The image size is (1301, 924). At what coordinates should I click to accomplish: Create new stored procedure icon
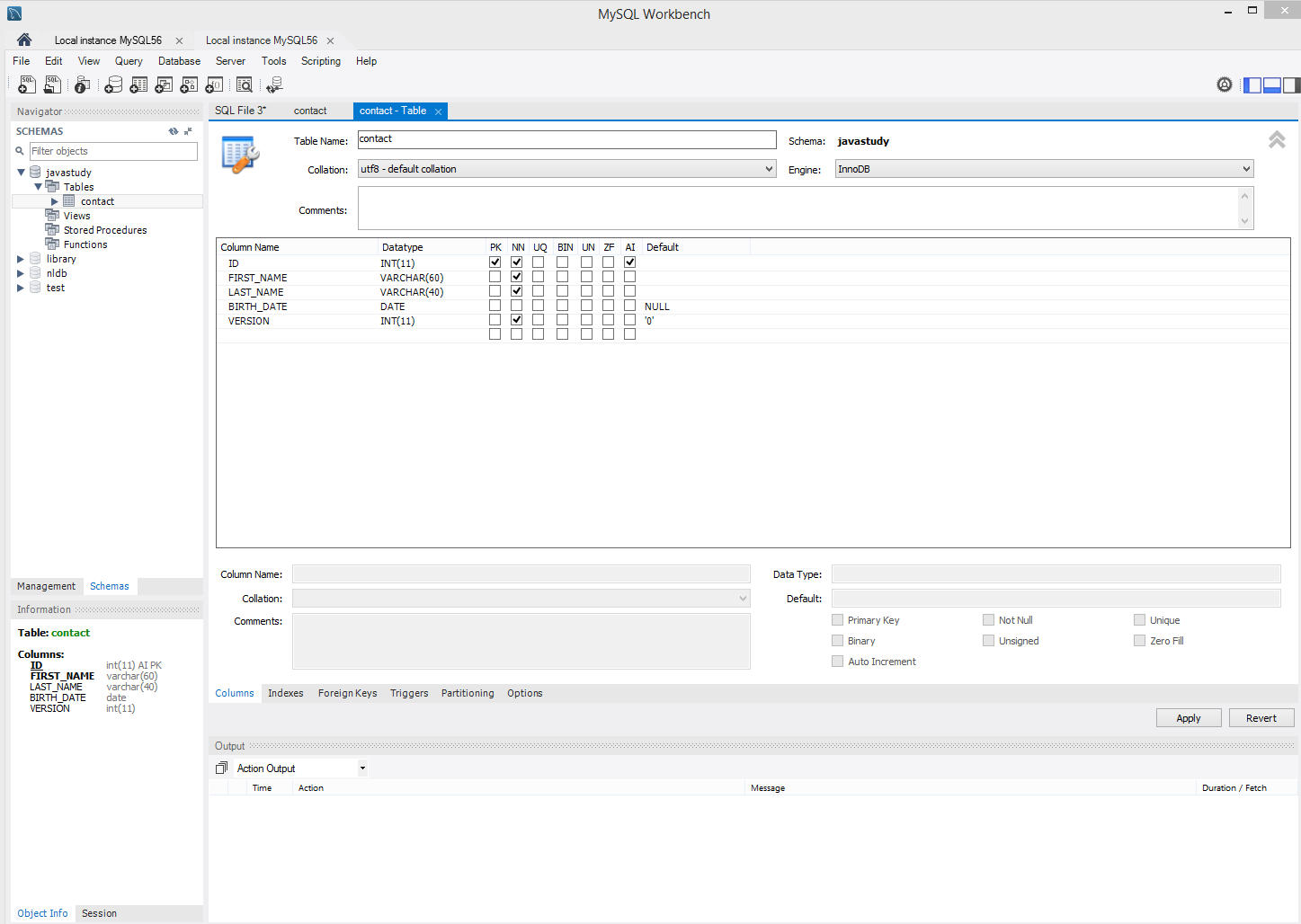point(189,84)
